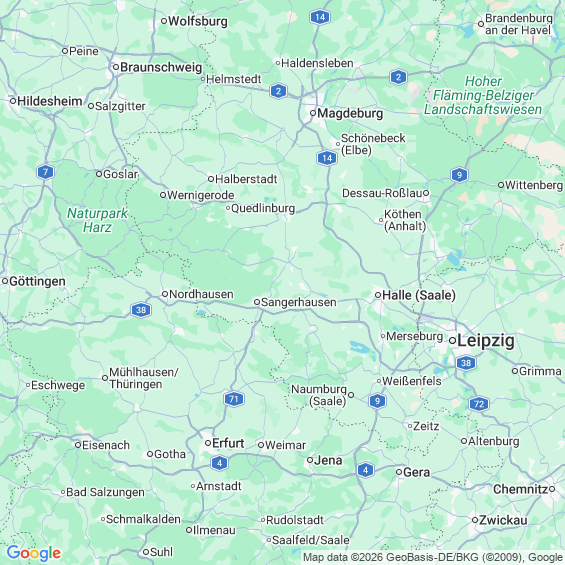Click the Braunschweig city label
The width and height of the screenshot is (565, 565).
161,67
